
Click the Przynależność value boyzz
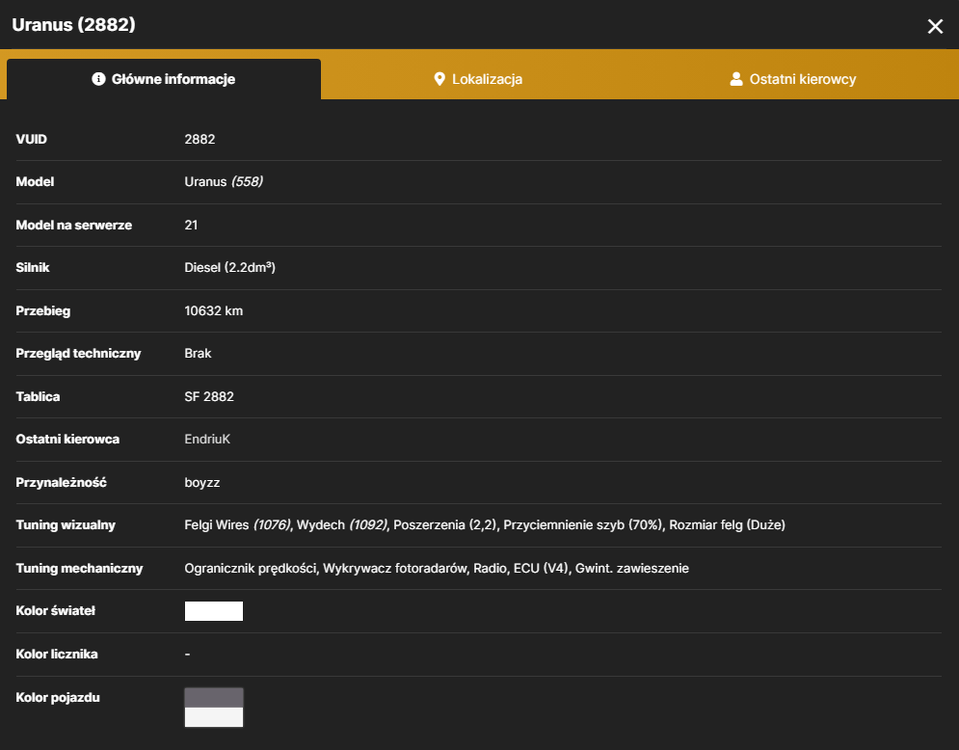pyautogui.click(x=202, y=483)
